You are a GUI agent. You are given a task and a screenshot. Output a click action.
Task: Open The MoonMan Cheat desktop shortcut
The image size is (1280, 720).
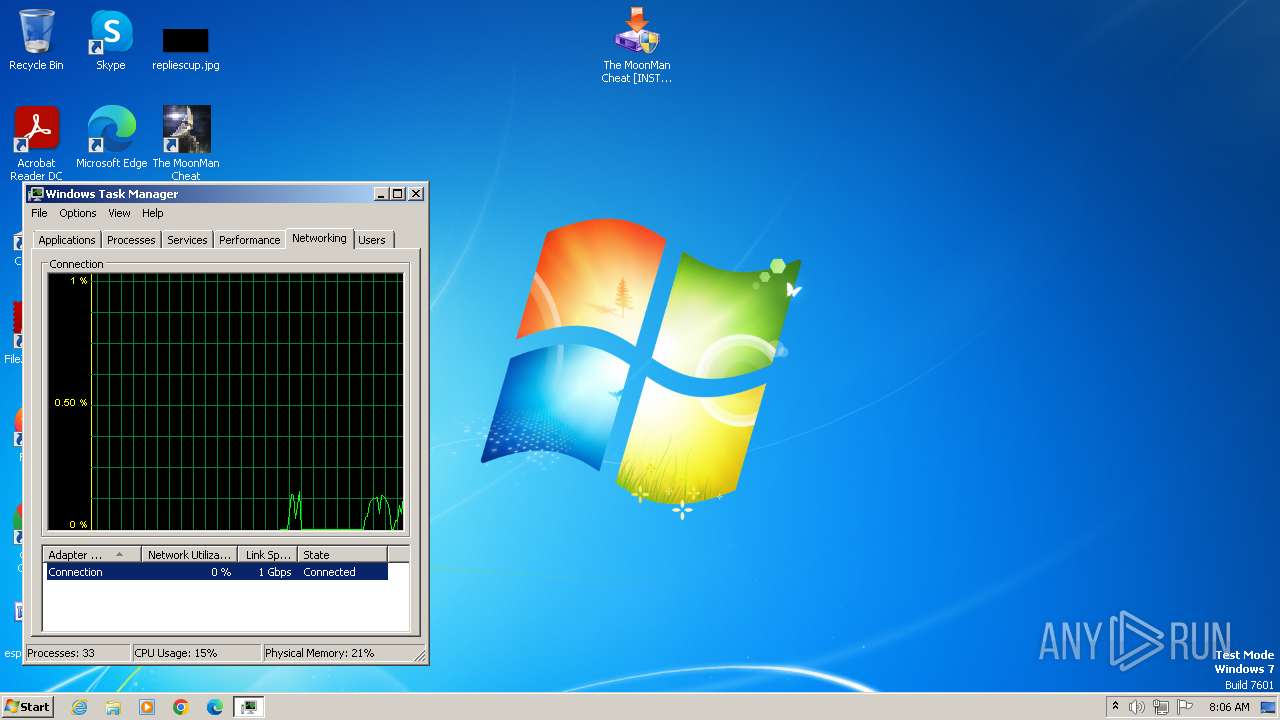(x=186, y=143)
